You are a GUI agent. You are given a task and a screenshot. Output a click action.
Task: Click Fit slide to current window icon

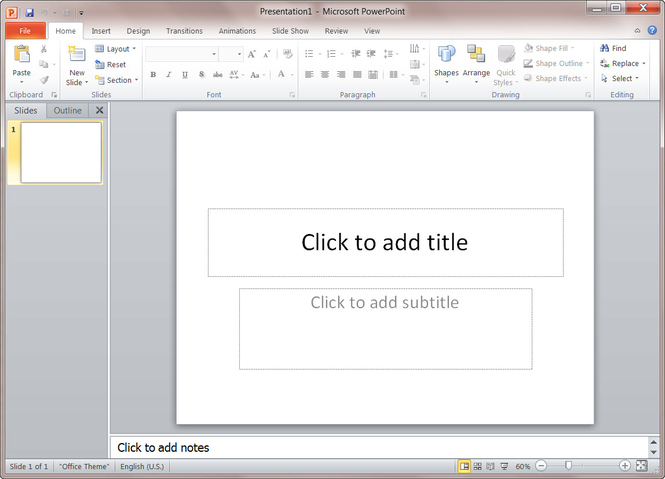(642, 466)
